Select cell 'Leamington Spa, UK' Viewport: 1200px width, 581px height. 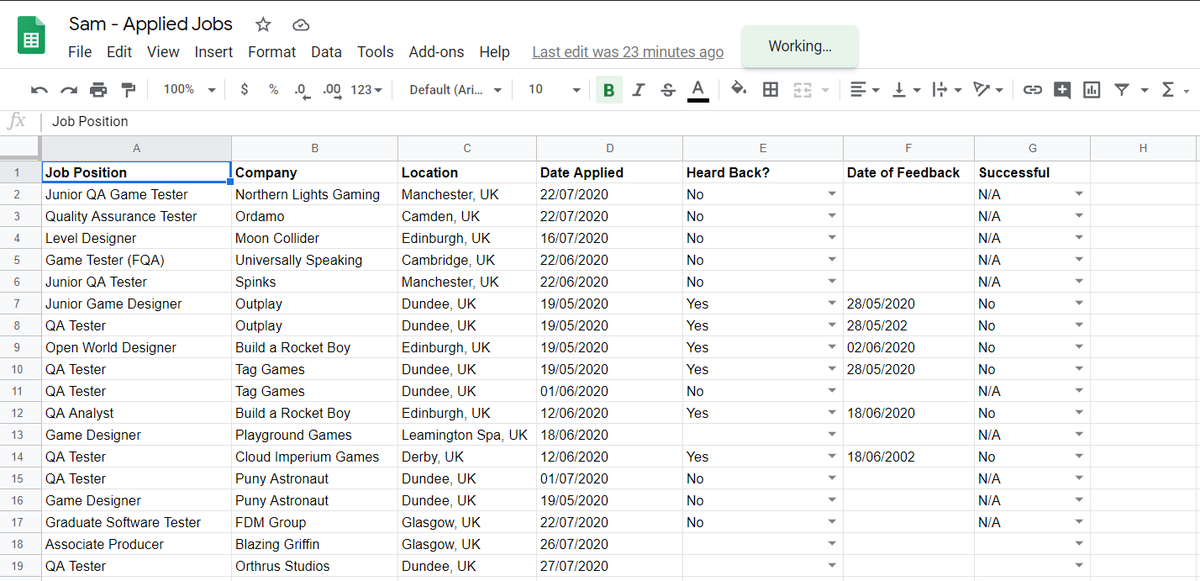click(x=467, y=435)
